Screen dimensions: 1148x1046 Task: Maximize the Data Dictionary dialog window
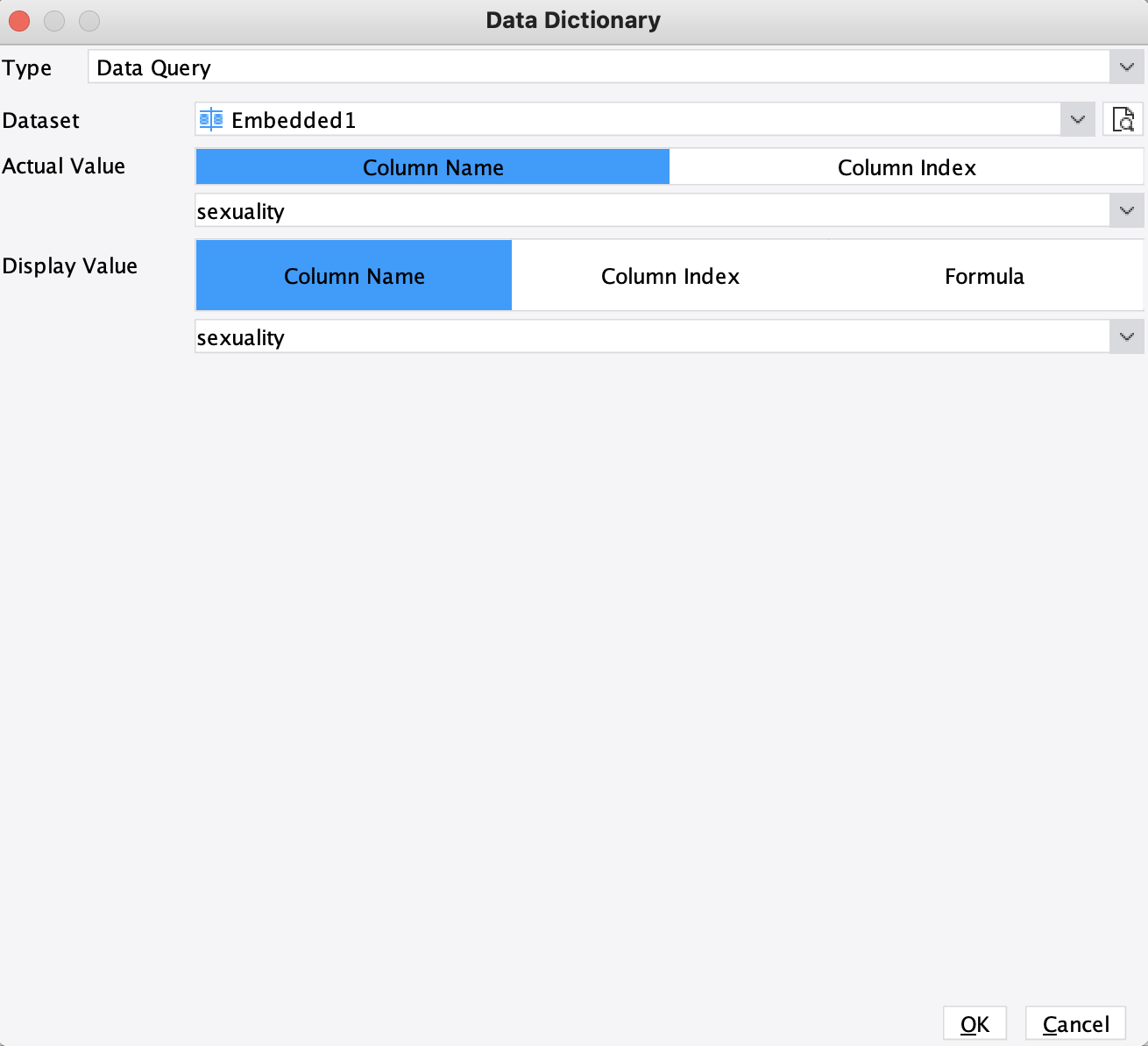tap(89, 20)
